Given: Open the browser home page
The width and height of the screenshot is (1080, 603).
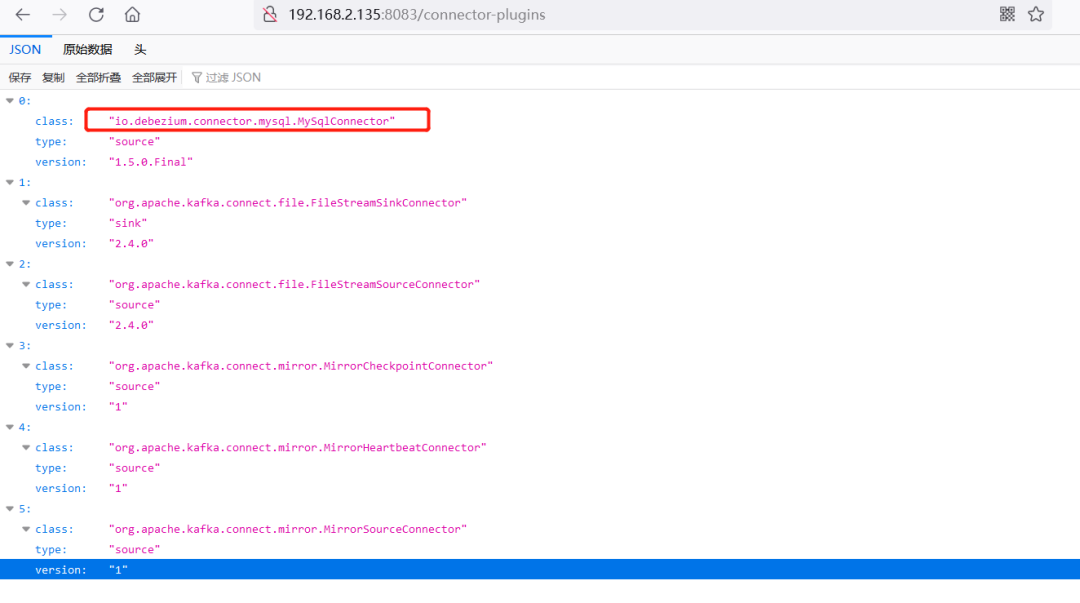Looking at the screenshot, I should pos(132,14).
